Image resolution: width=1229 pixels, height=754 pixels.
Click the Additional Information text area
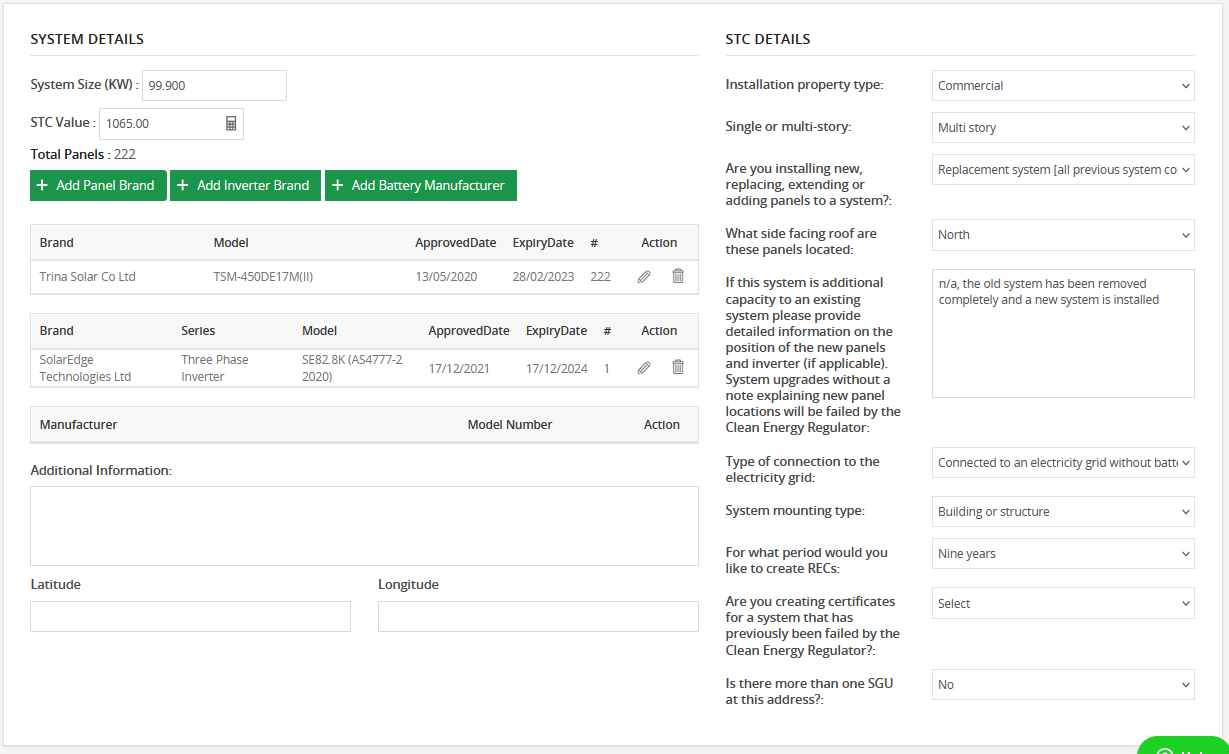(364, 526)
